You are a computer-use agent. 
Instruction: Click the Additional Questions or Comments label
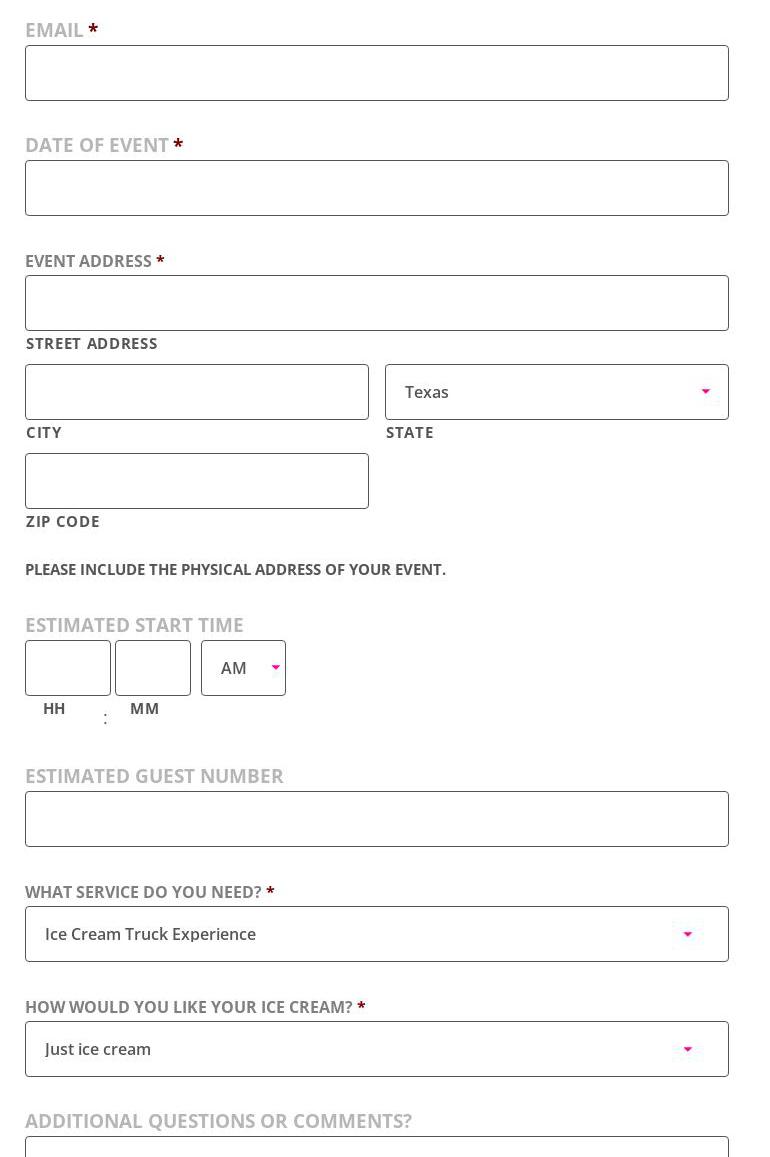tap(218, 1121)
